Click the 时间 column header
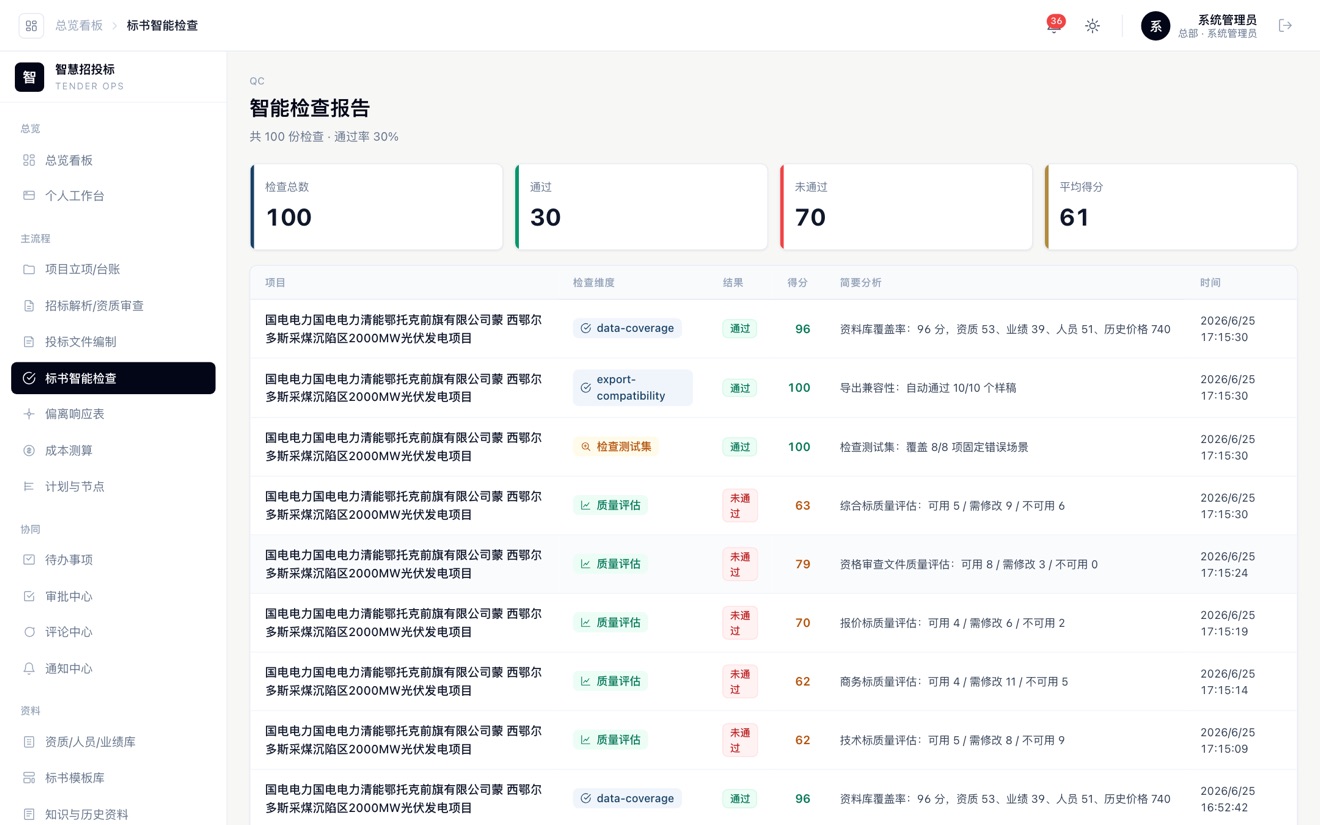The height and width of the screenshot is (825, 1320). tap(1210, 283)
